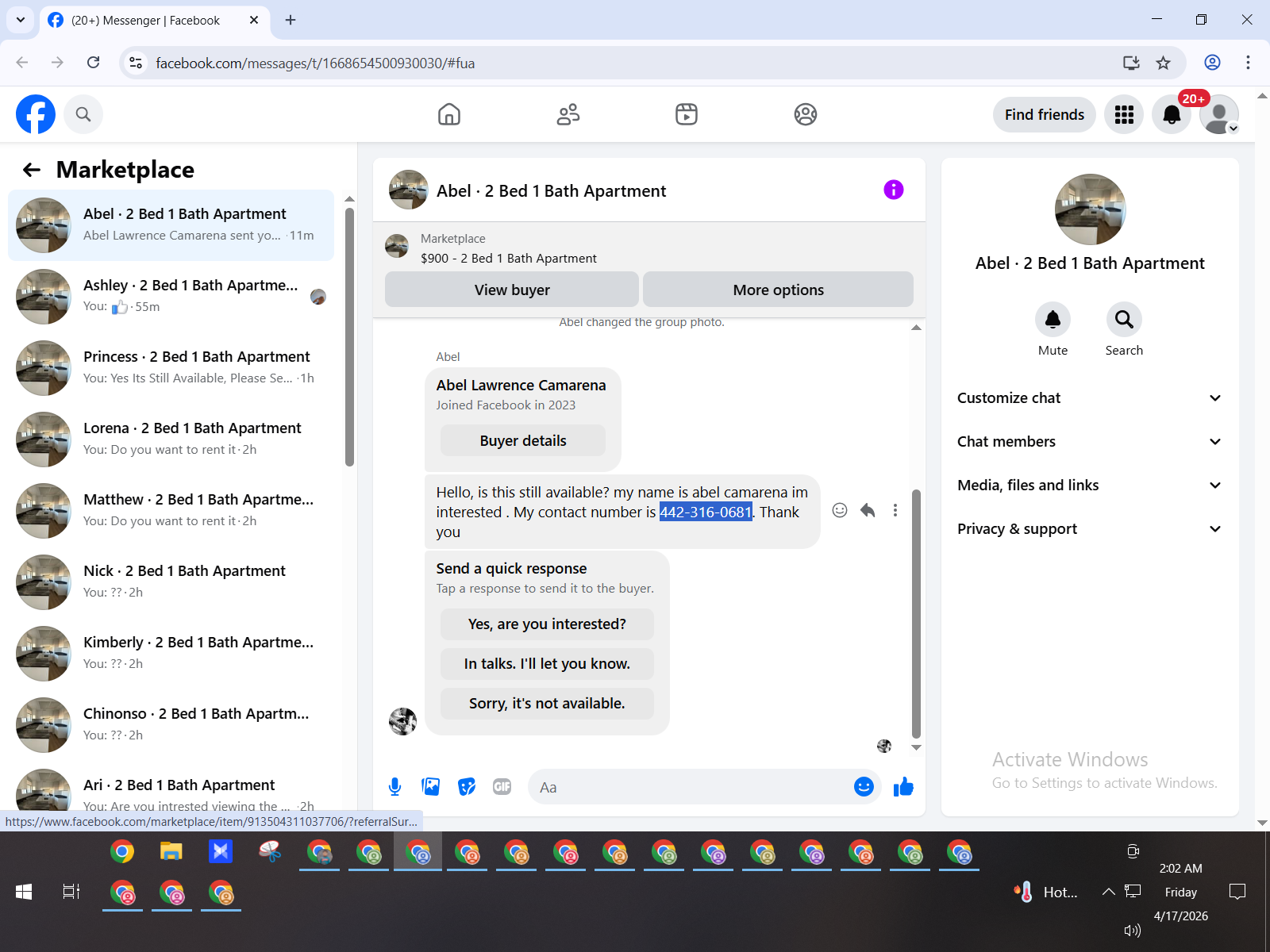Open Windows notification center icon
The width and height of the screenshot is (1270, 952).
tap(1237, 892)
